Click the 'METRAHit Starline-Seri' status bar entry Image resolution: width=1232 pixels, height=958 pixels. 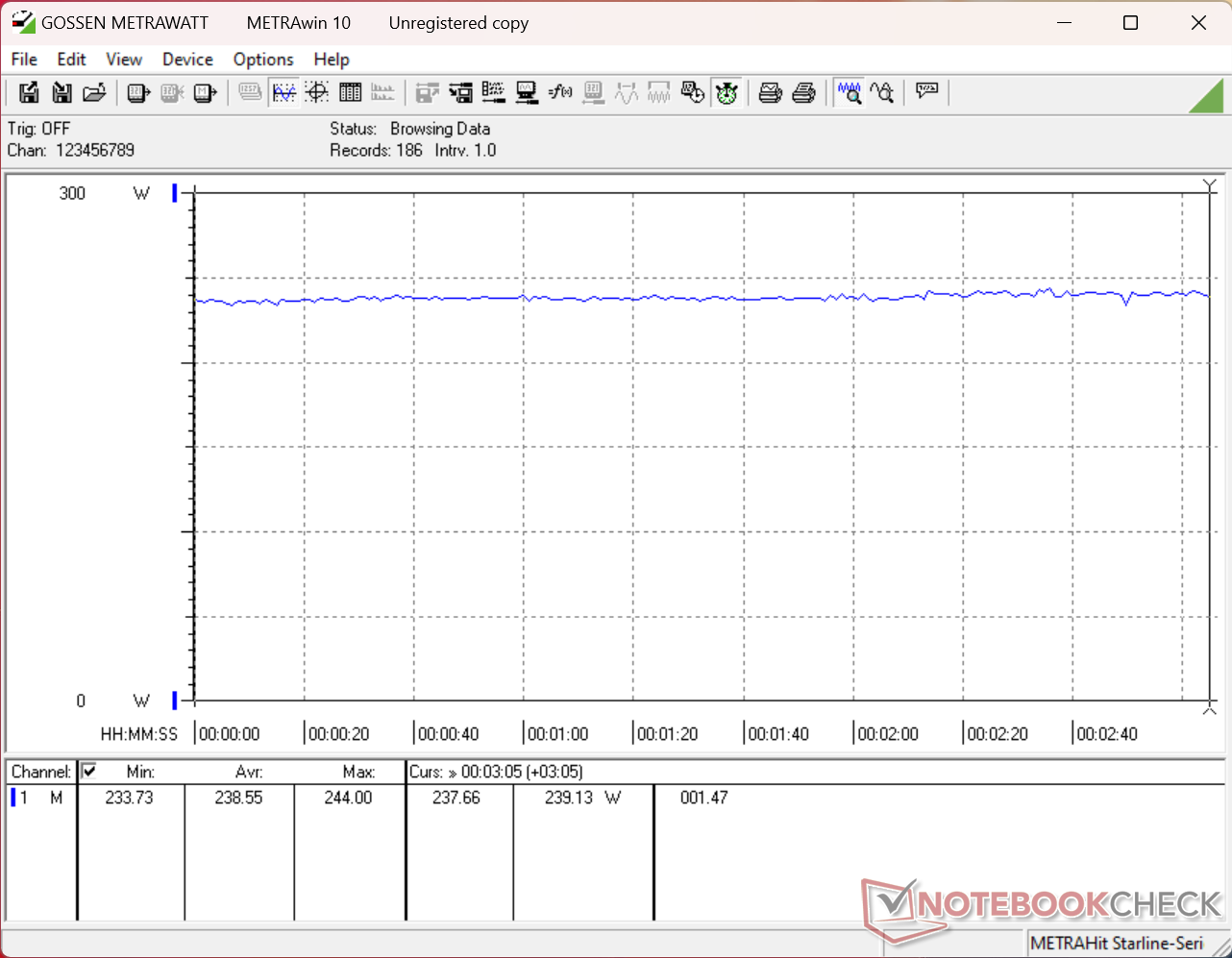click(1117, 944)
